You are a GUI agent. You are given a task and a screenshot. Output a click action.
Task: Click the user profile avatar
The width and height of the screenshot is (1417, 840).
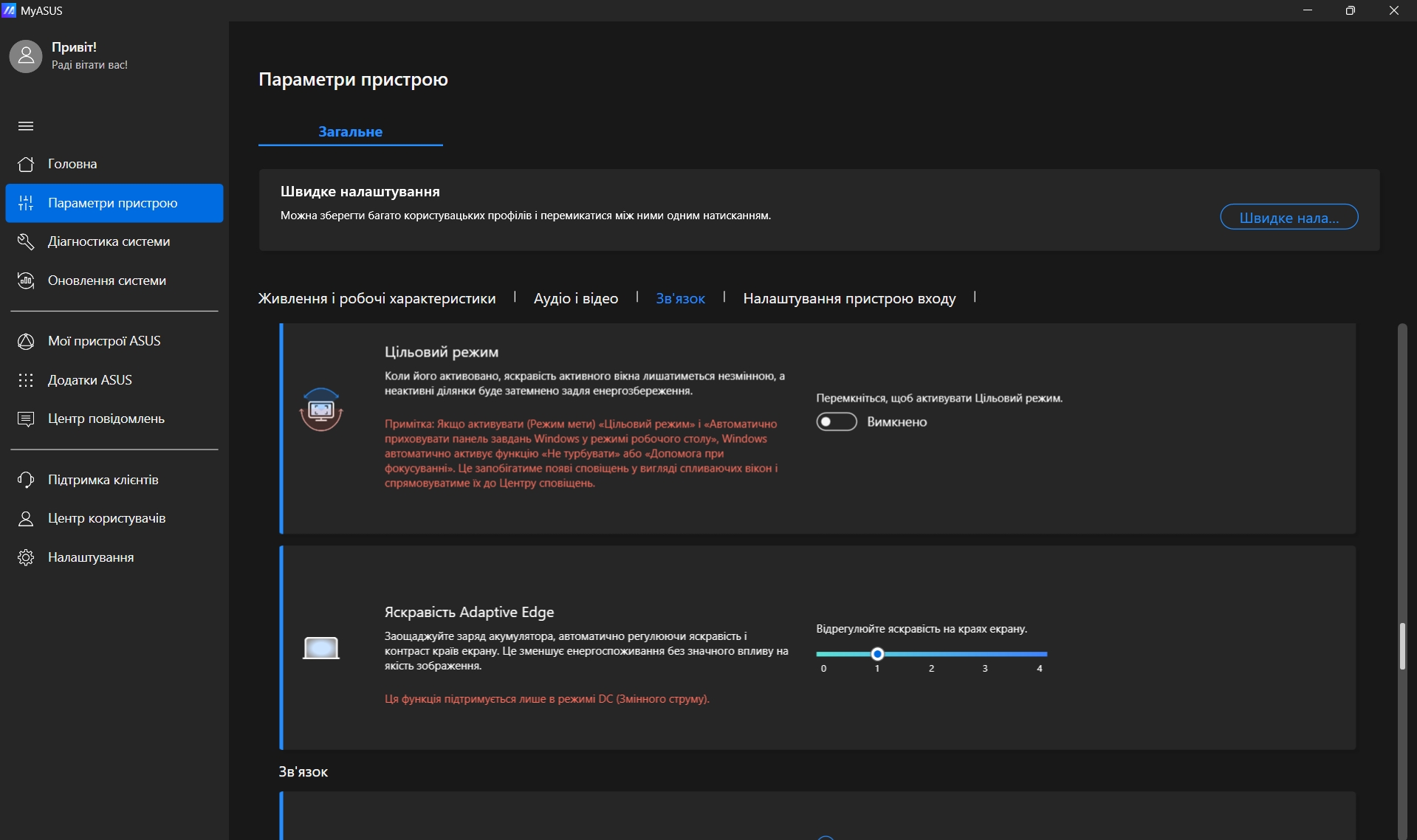pyautogui.click(x=26, y=56)
